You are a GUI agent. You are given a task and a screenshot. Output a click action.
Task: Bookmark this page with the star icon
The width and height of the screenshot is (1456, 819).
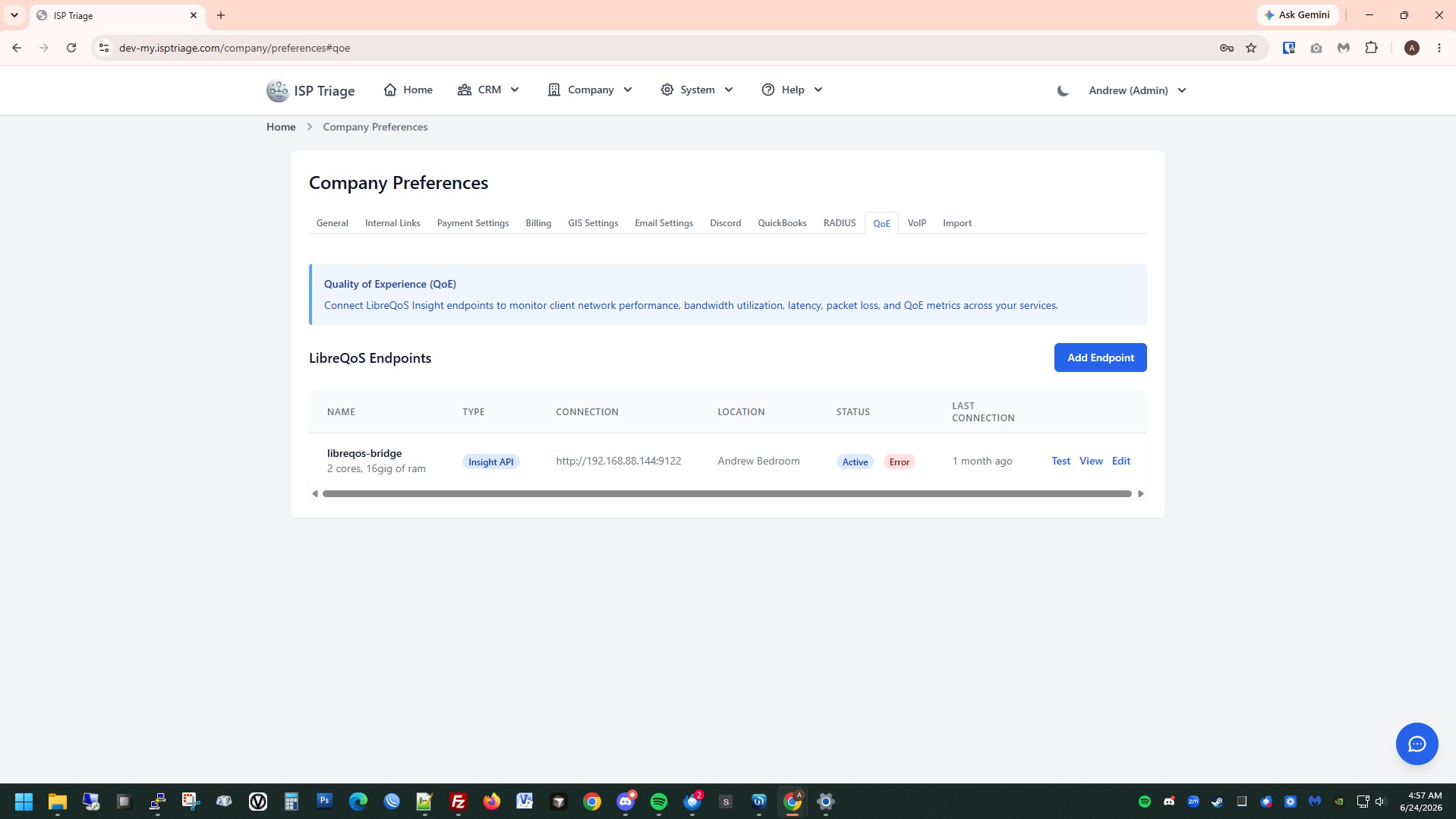[x=1251, y=48]
